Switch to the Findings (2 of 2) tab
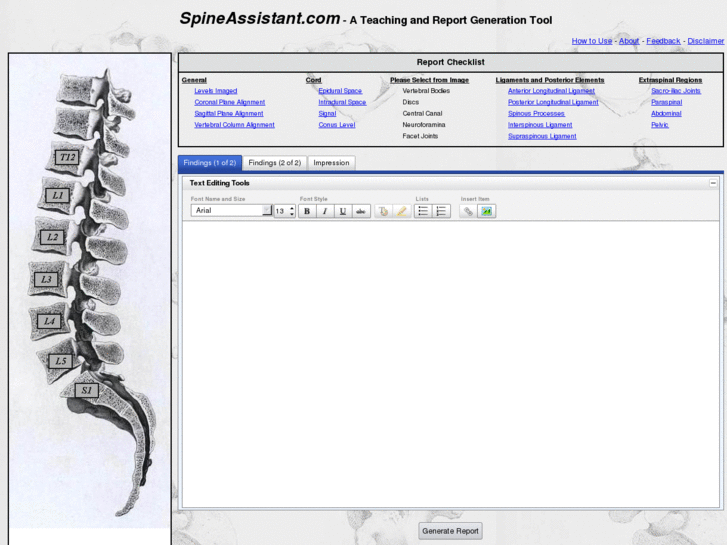The width and height of the screenshot is (727, 545). pos(274,163)
